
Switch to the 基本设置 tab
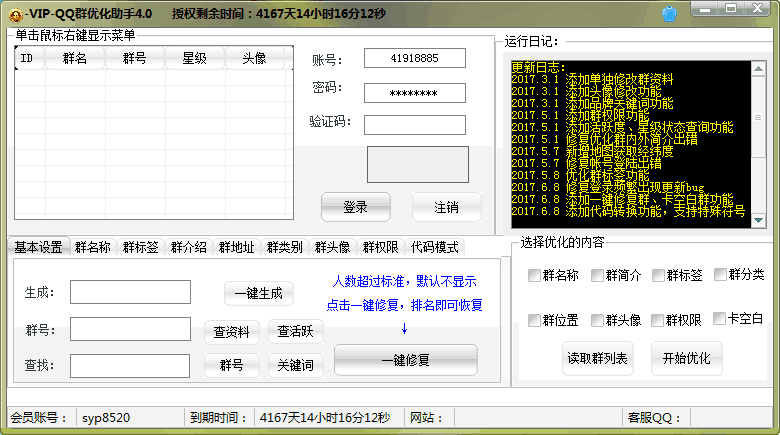[38, 247]
